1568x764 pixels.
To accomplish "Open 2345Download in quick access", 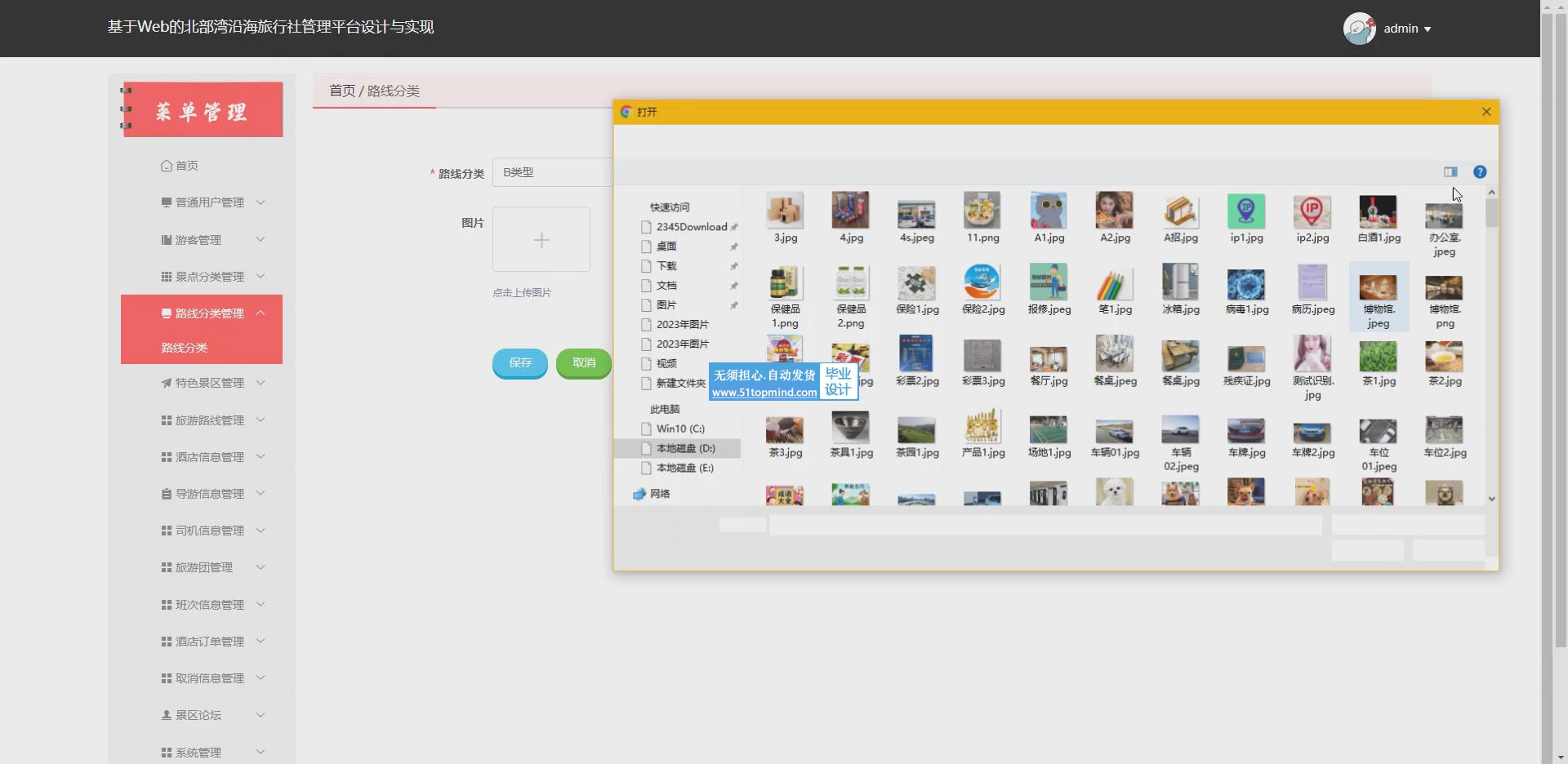I will (x=690, y=227).
